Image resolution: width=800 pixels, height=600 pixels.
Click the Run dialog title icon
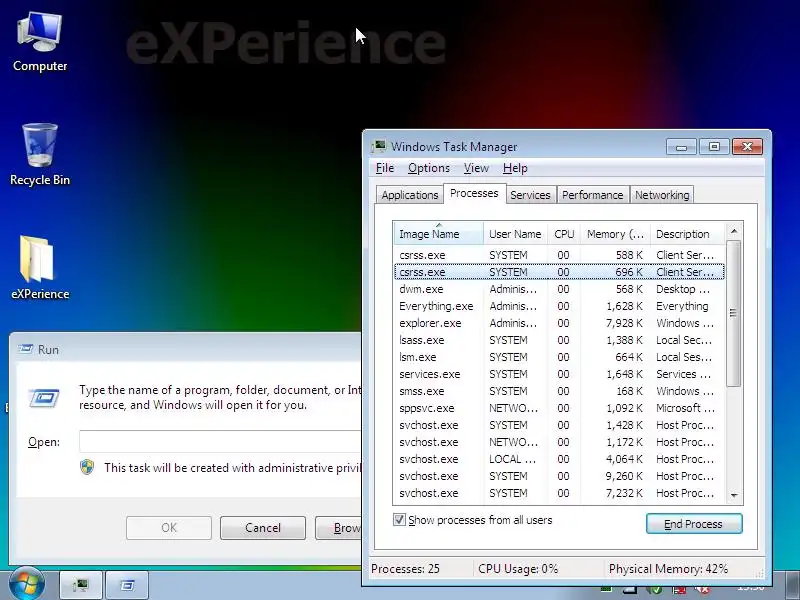26,349
